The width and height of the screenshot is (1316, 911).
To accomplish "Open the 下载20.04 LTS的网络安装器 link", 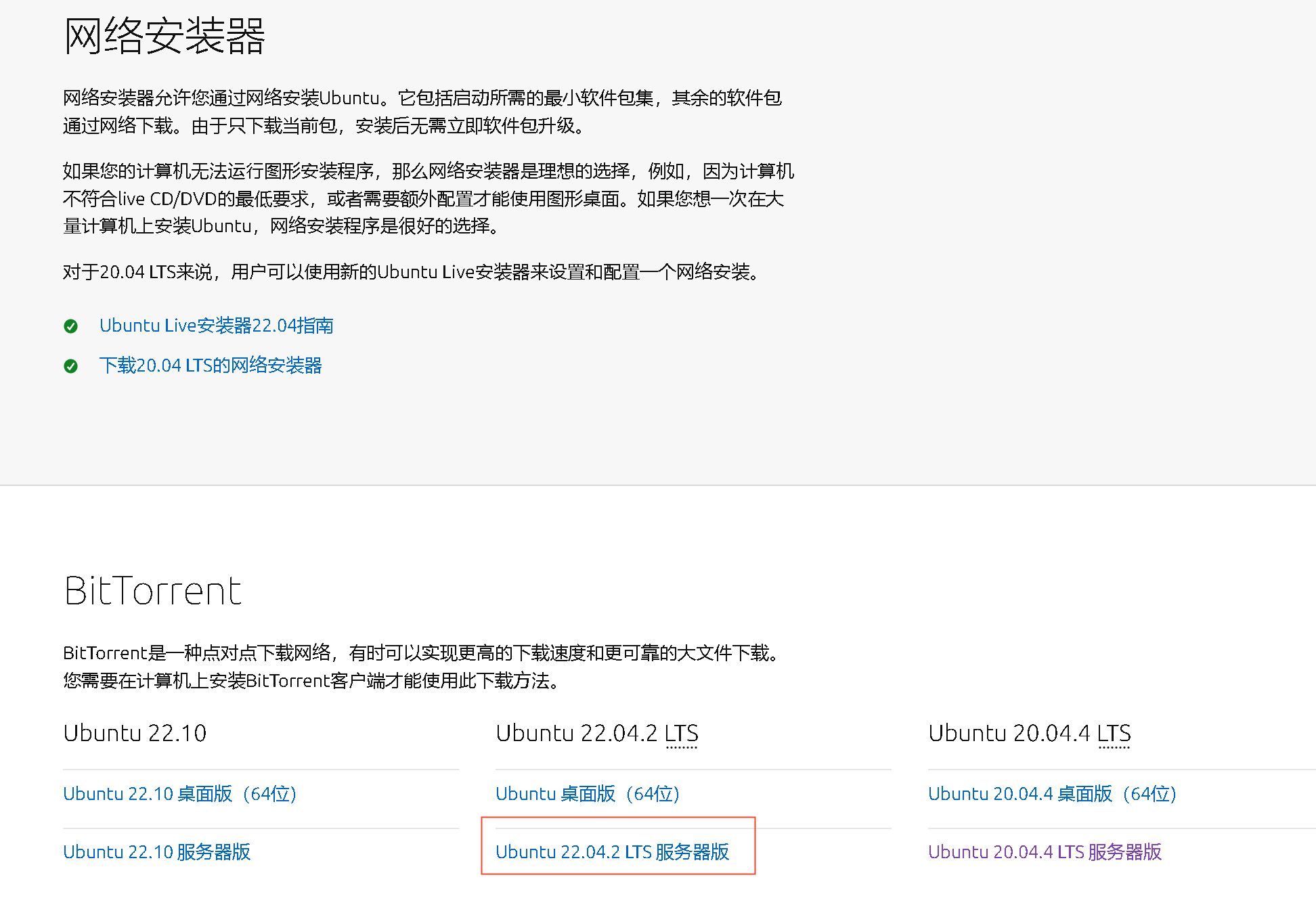I will pyautogui.click(x=211, y=365).
